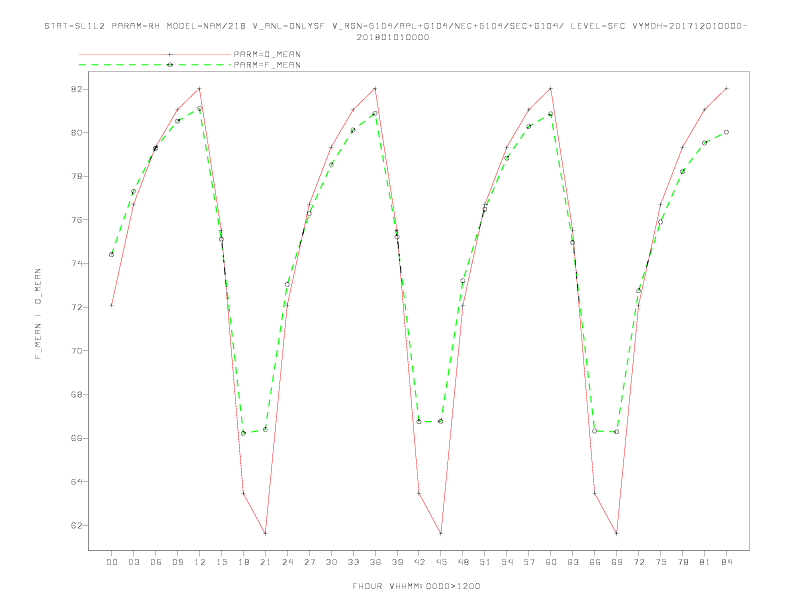
Task: Click the 74 tick on the vertical axis
Action: (x=76, y=264)
